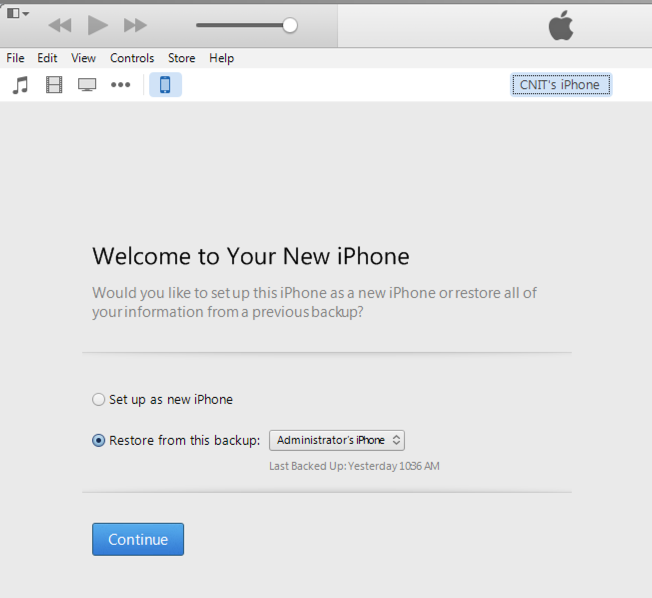Open the File menu

tap(15, 58)
